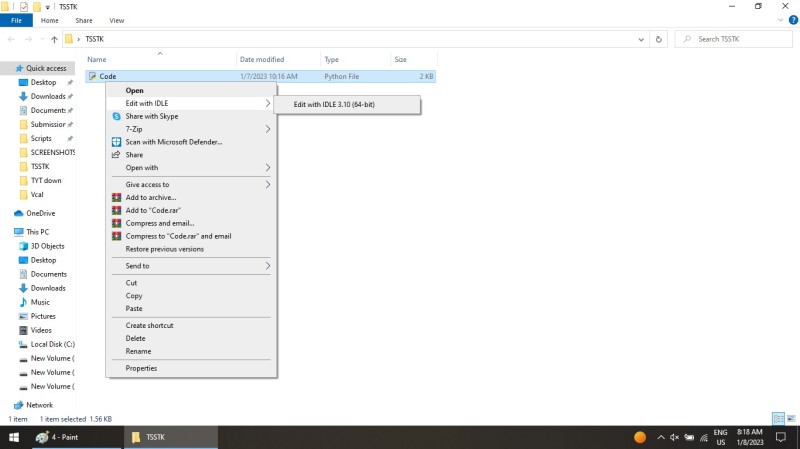Click the Search TSSTK field
Viewport: 800px width, 449px height.
[734, 39]
